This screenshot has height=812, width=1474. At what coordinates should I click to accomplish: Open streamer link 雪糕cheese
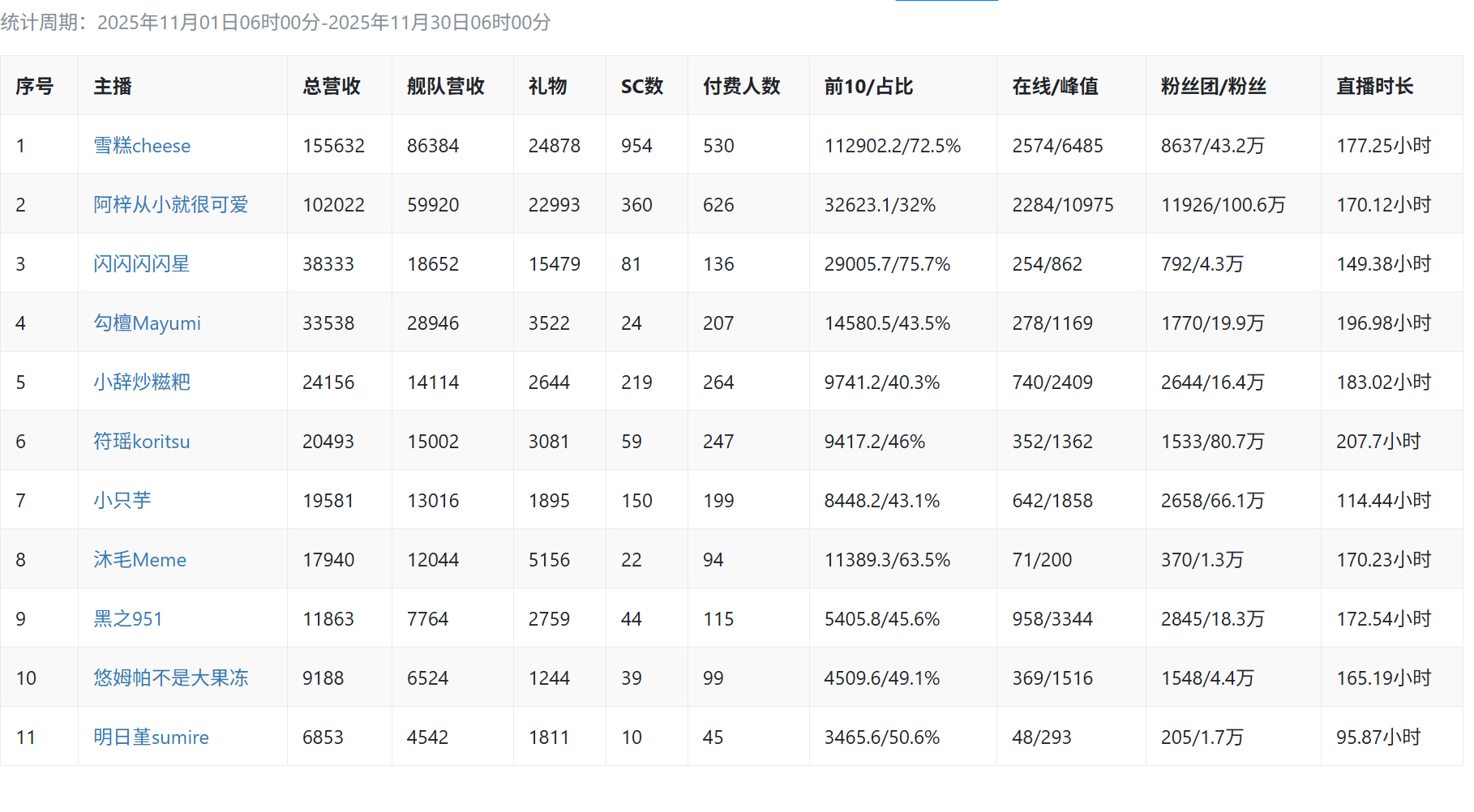pyautogui.click(x=142, y=146)
